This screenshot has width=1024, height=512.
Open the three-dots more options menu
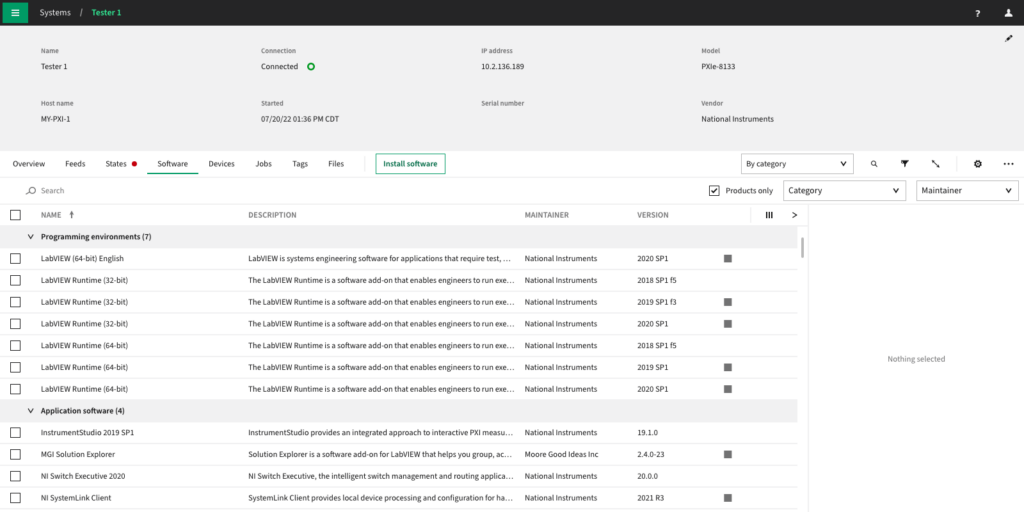pyautogui.click(x=1008, y=164)
